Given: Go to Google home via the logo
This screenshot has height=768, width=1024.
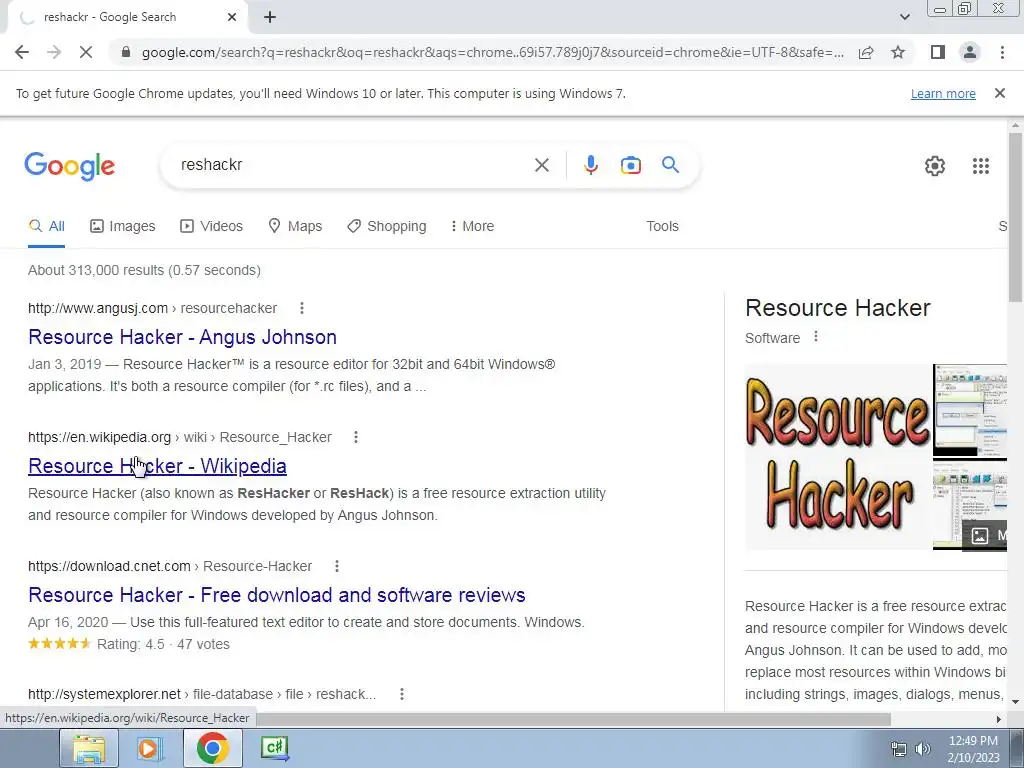Looking at the screenshot, I should [x=70, y=166].
